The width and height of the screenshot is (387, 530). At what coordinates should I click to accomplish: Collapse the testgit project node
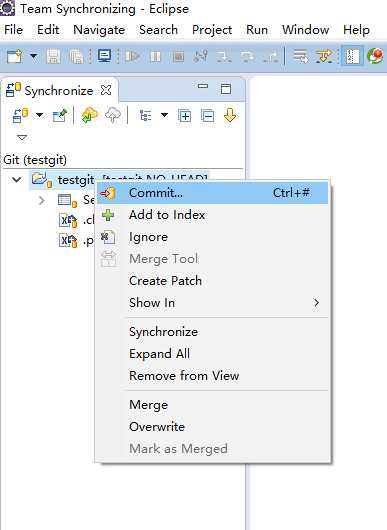click(17, 179)
